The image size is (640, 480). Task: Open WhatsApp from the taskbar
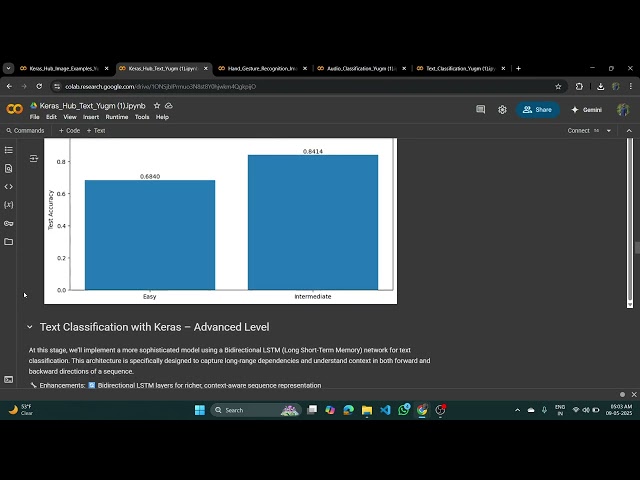[x=404, y=410]
